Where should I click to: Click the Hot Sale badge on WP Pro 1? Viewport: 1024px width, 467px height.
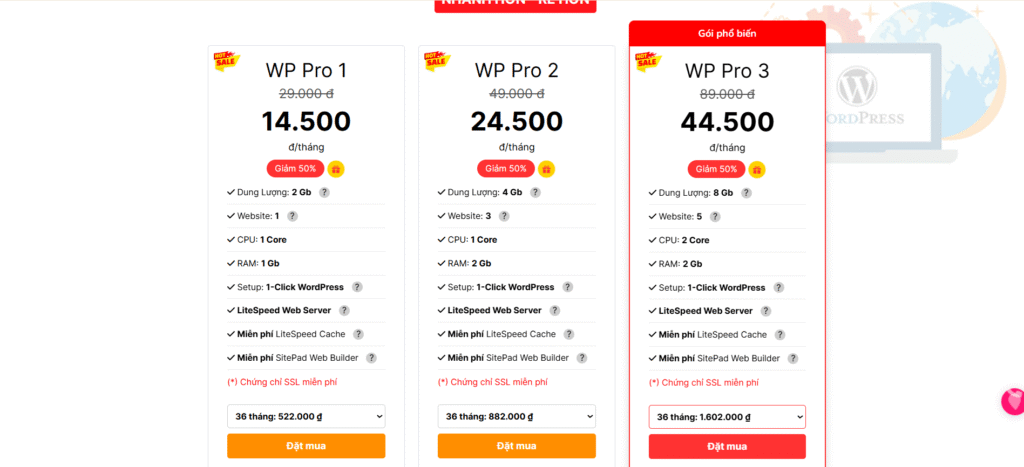point(227,60)
